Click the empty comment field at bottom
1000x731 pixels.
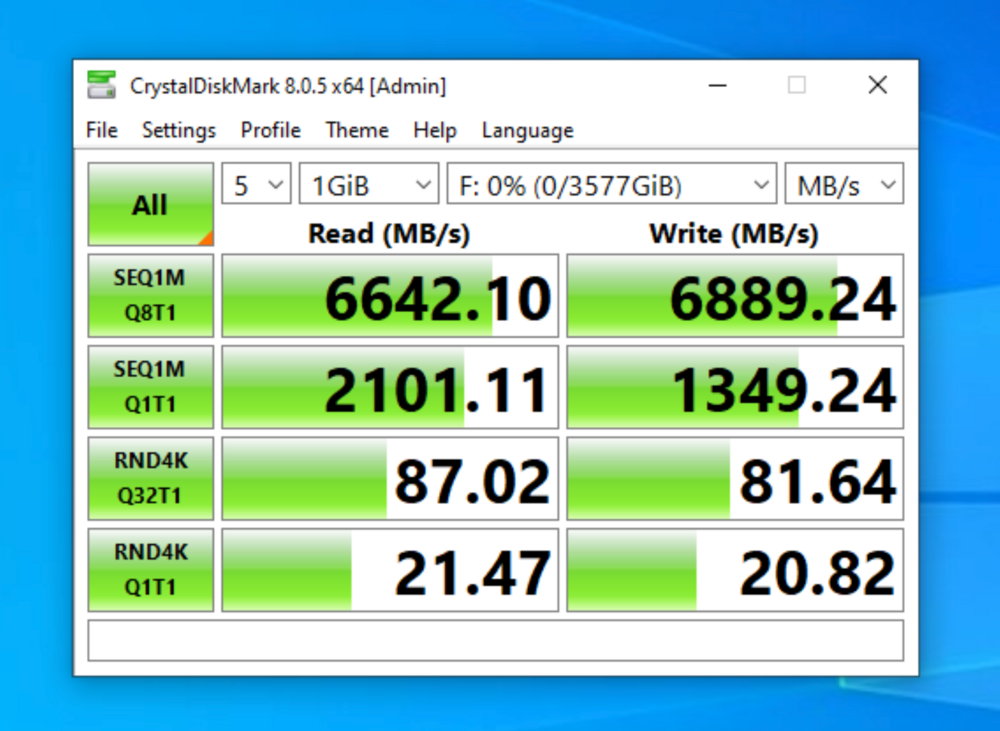tap(496, 640)
